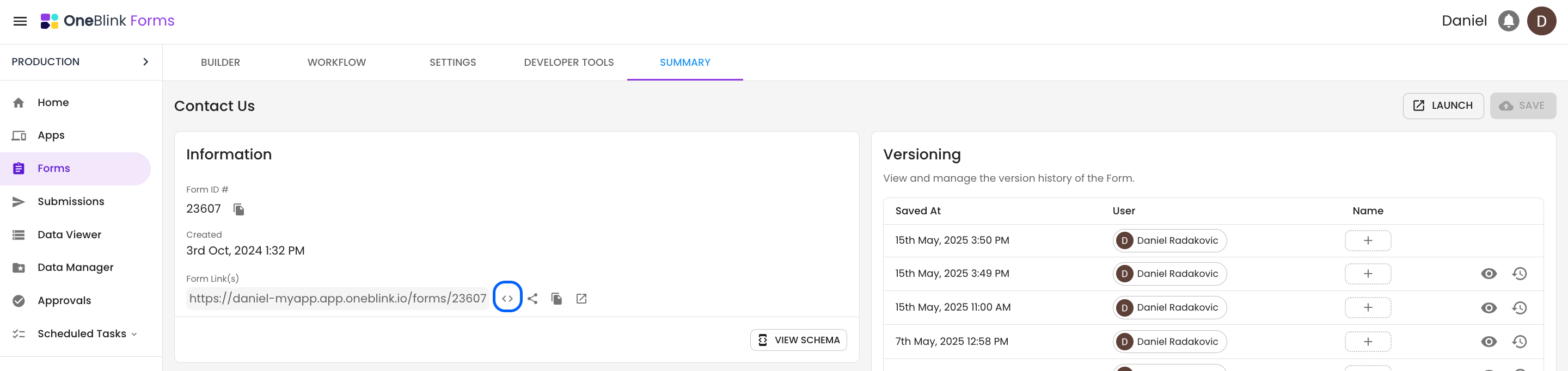Click the SAVE button

(x=1523, y=106)
